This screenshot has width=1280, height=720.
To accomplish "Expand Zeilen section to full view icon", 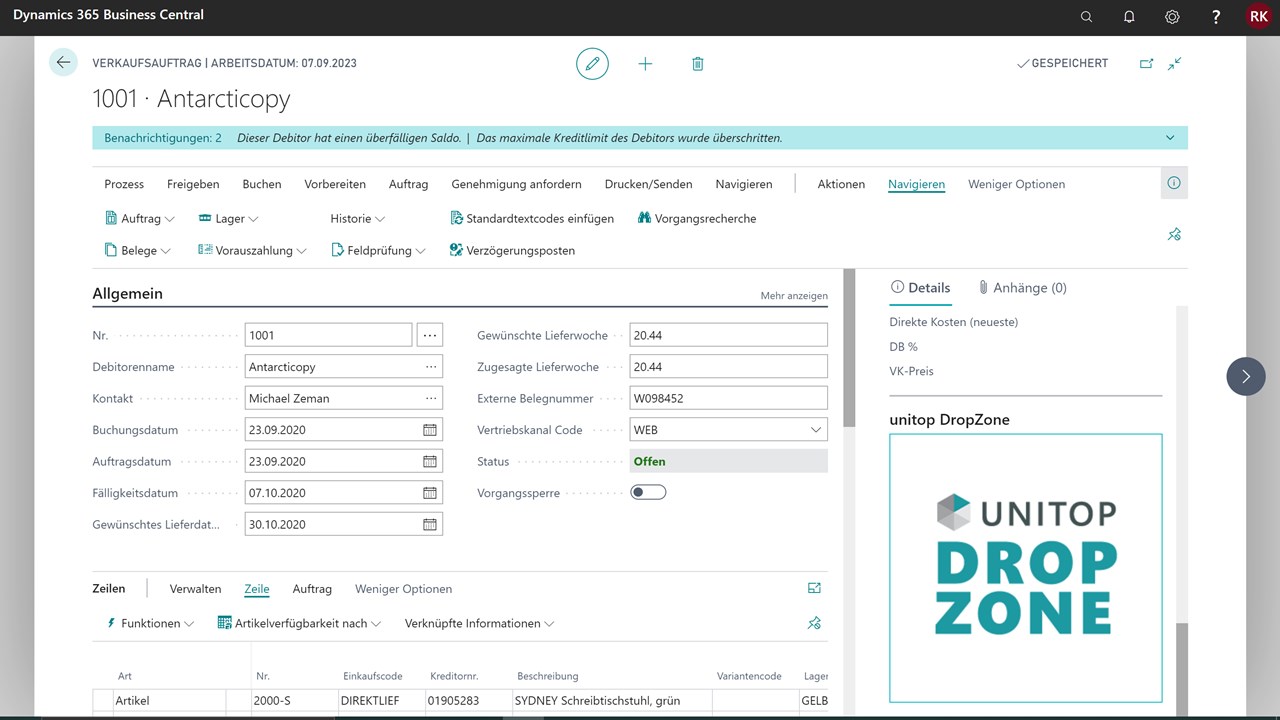I will [x=814, y=588].
